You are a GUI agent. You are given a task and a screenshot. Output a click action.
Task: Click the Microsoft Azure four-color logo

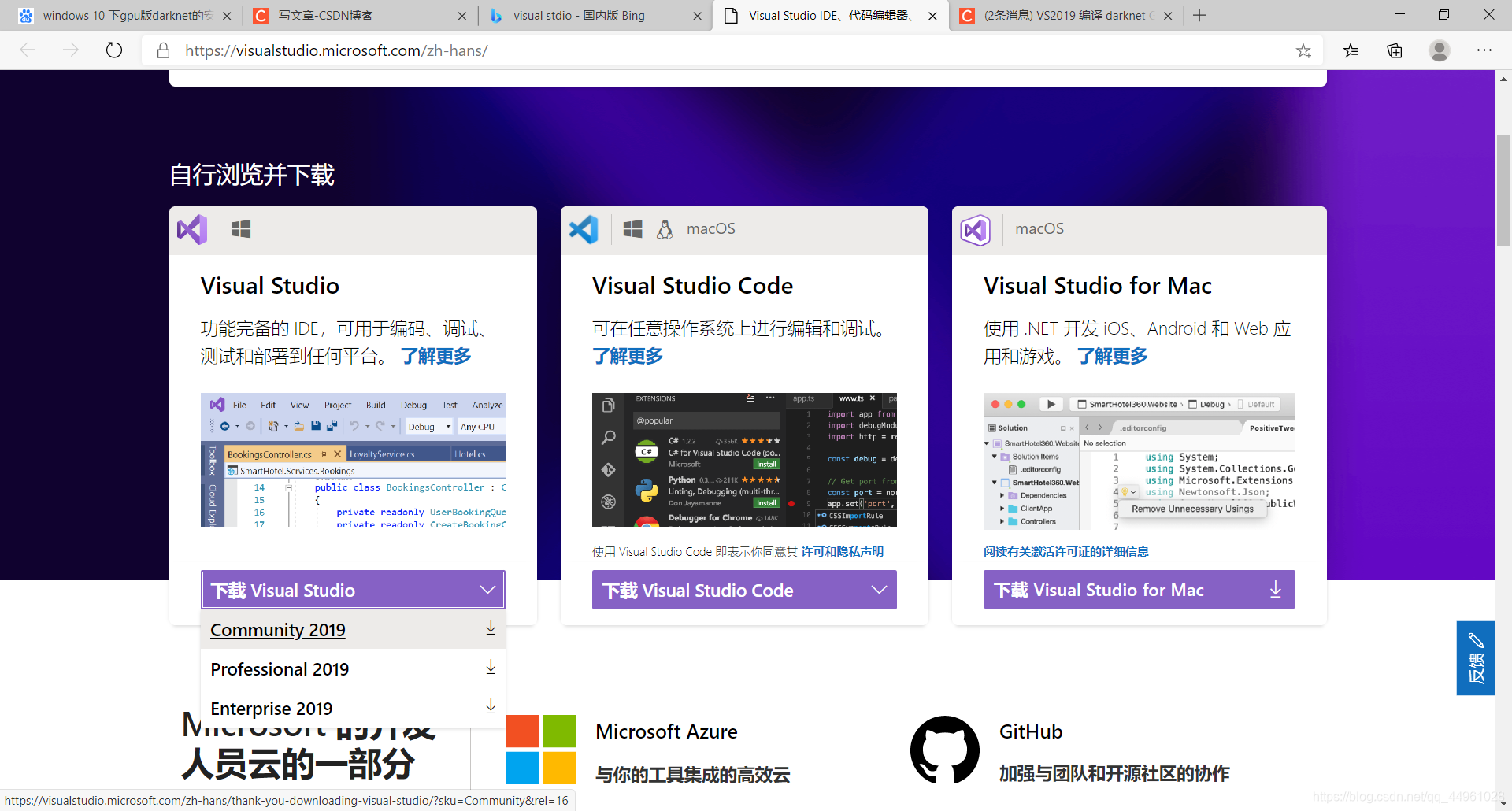tap(541, 750)
